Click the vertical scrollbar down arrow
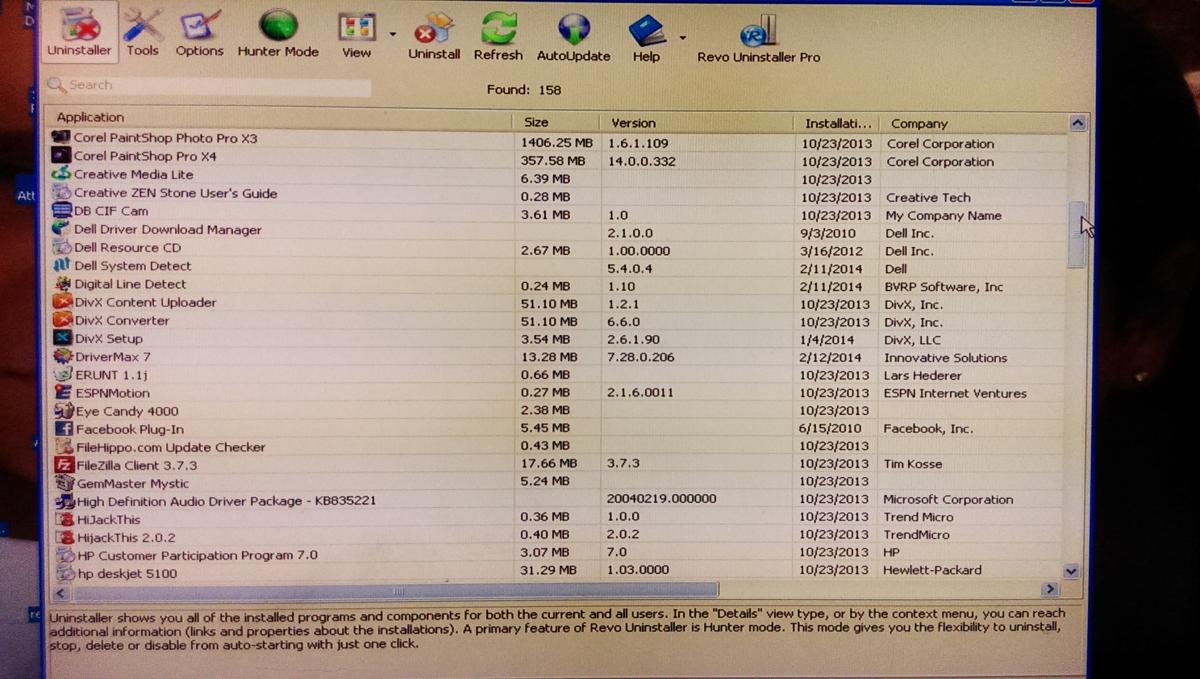Viewport: 1200px width, 679px height. point(1071,571)
